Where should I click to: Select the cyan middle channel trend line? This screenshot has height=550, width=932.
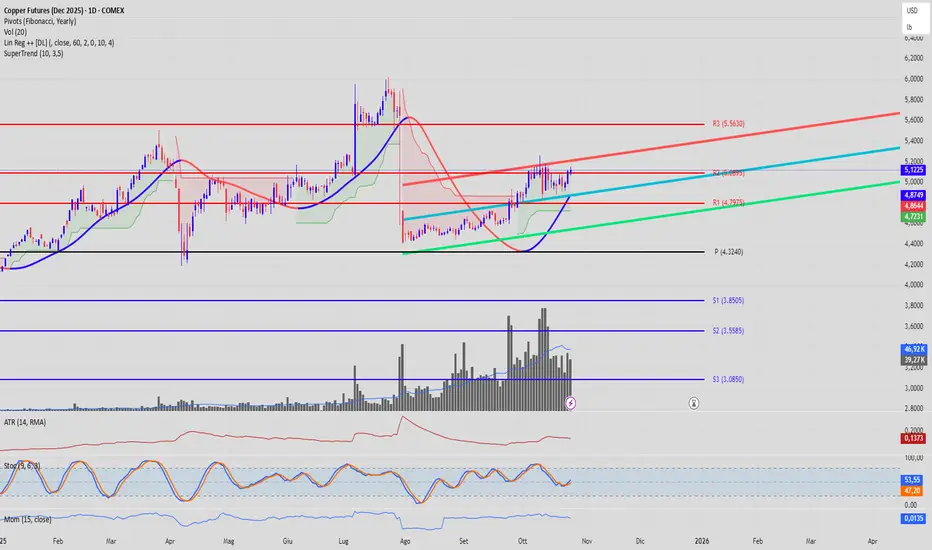[651, 184]
